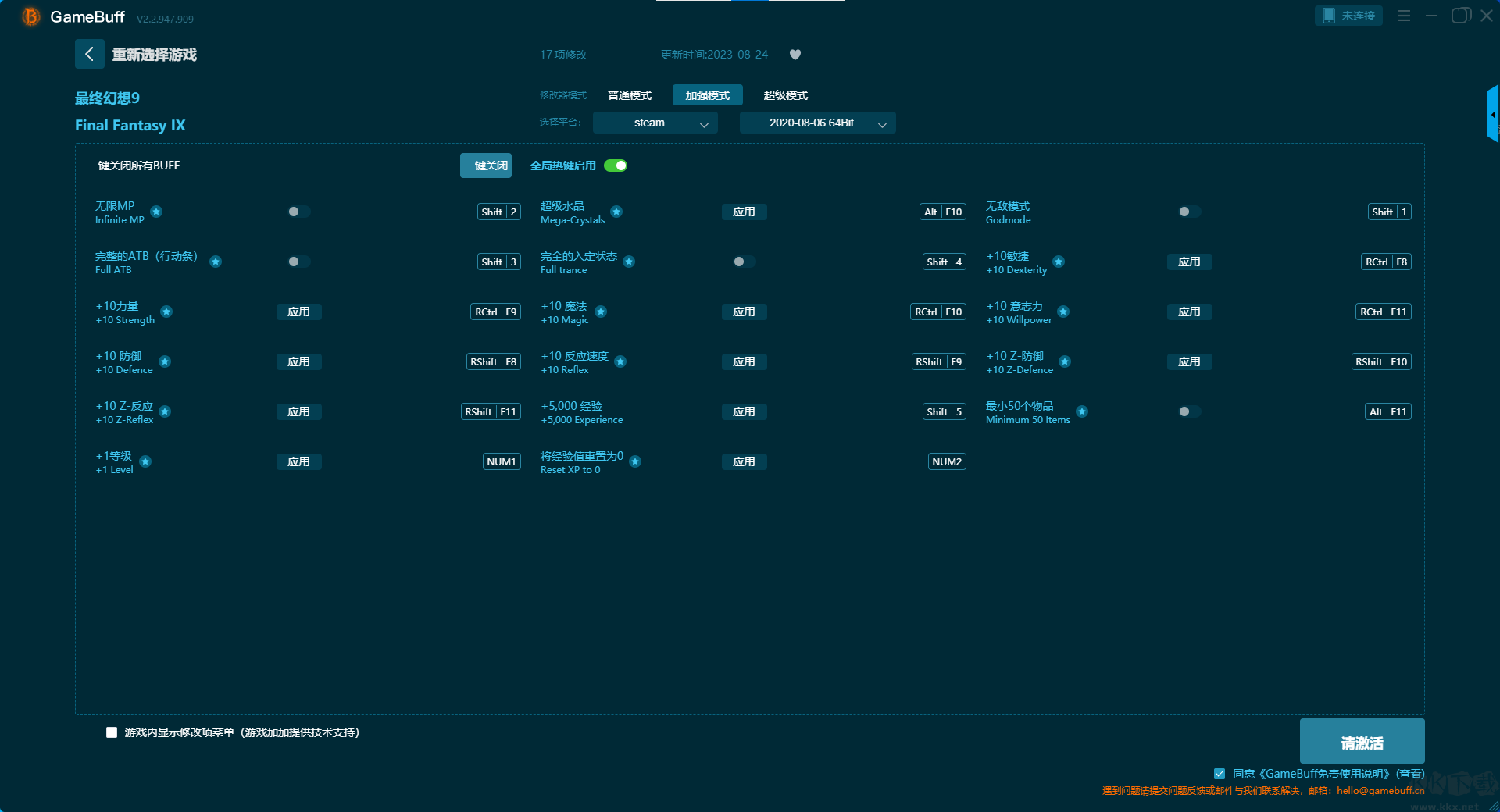Switch to 普通模式 mode tab

pos(630,95)
